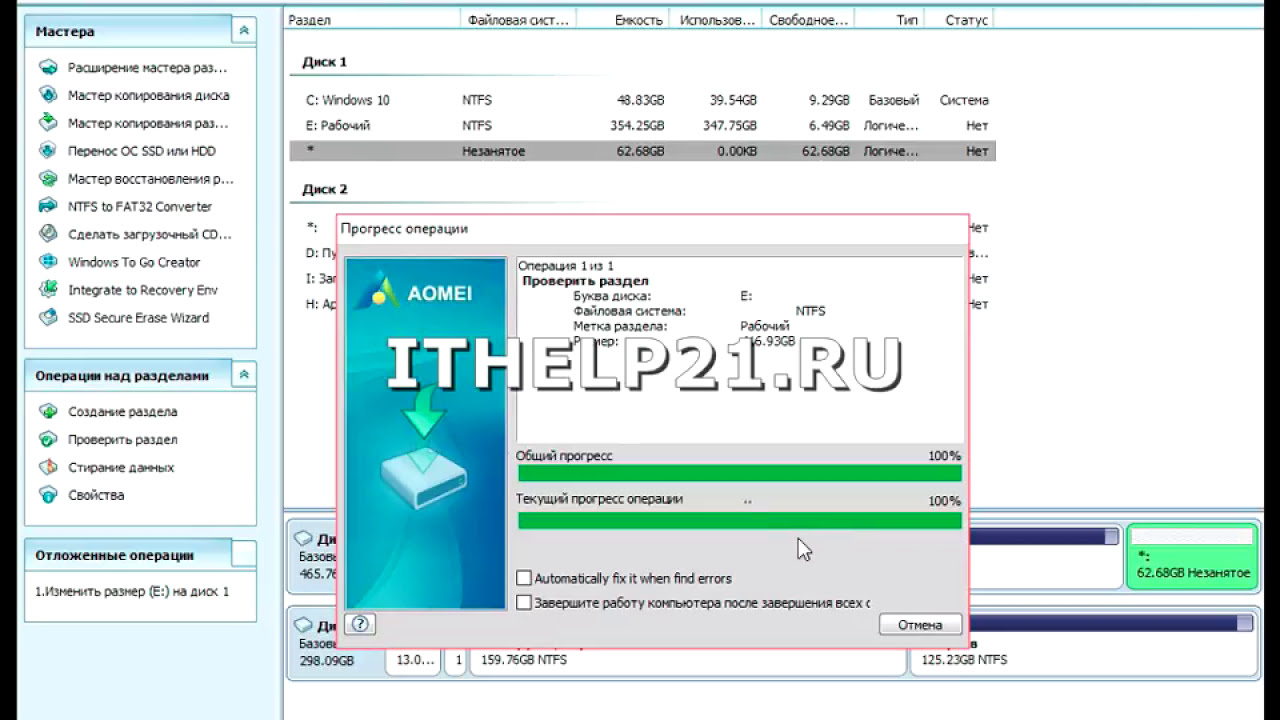Viewport: 1280px width, 720px height.
Task: Click the Integrate to Recovery Env icon
Action: pos(48,290)
